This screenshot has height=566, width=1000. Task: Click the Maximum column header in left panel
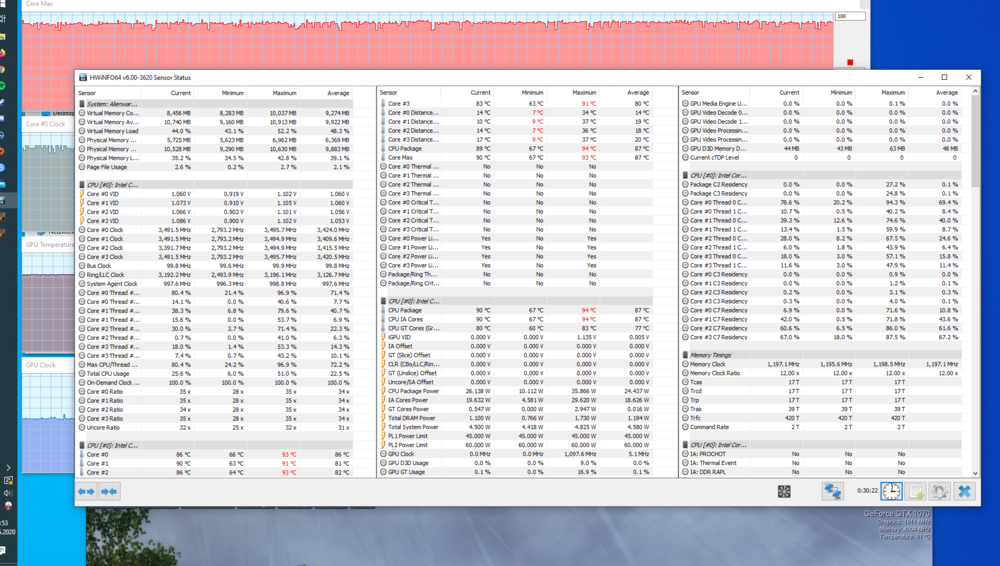point(285,93)
